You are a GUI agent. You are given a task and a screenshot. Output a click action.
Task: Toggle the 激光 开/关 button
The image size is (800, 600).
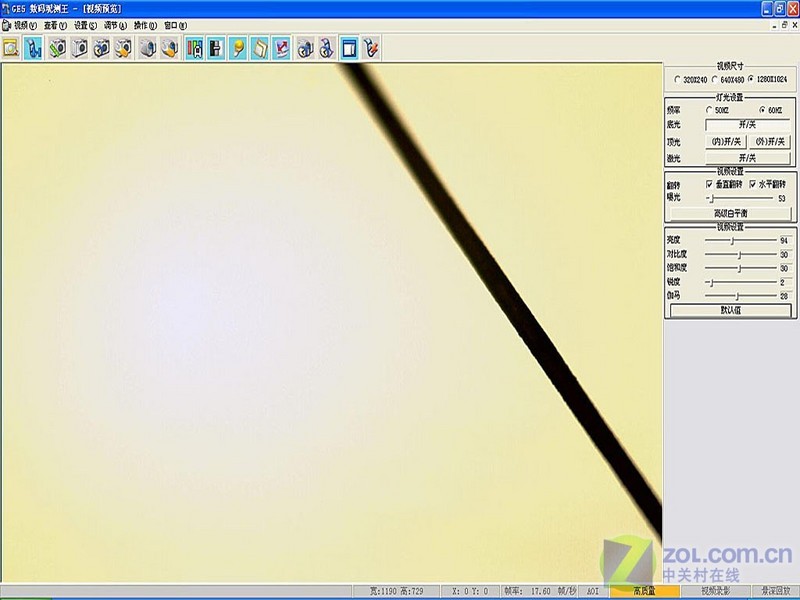coord(747,158)
